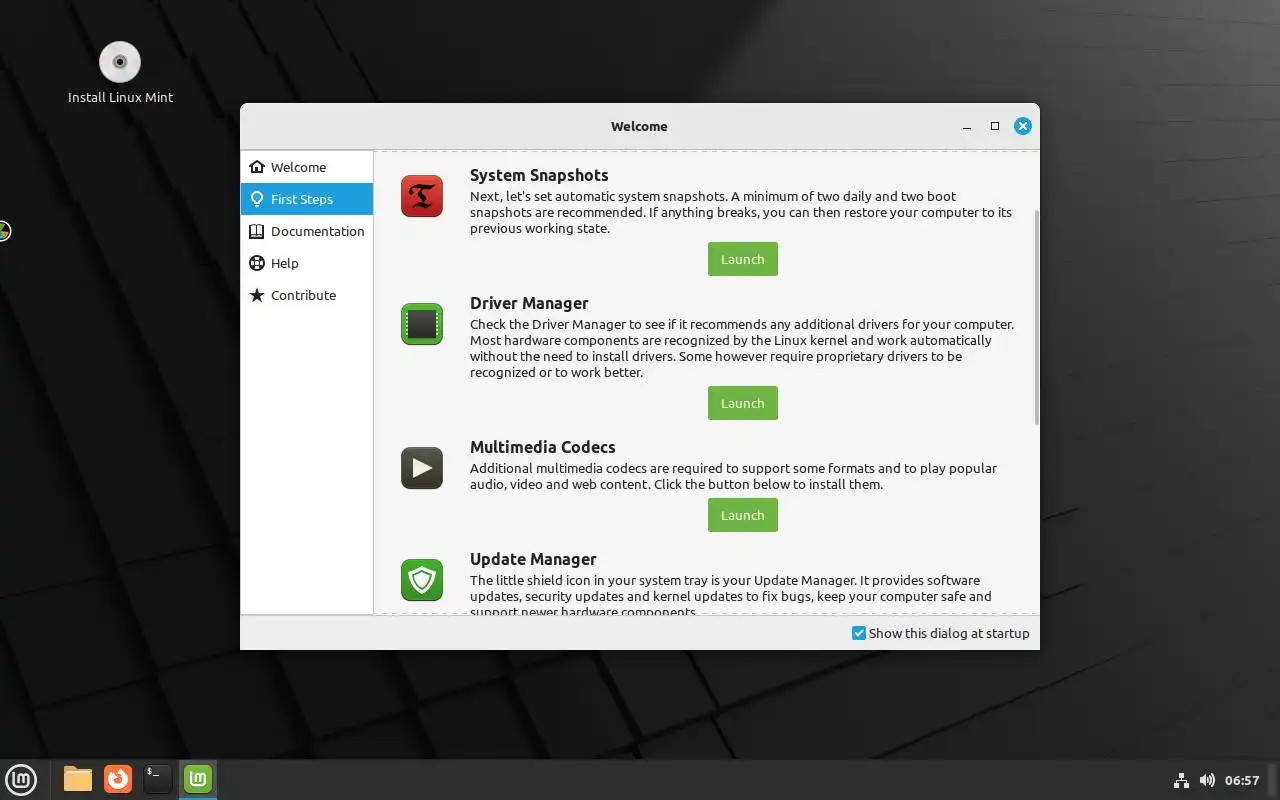Click the Driver Manager heading
The height and width of the screenshot is (800, 1280).
tap(529, 303)
